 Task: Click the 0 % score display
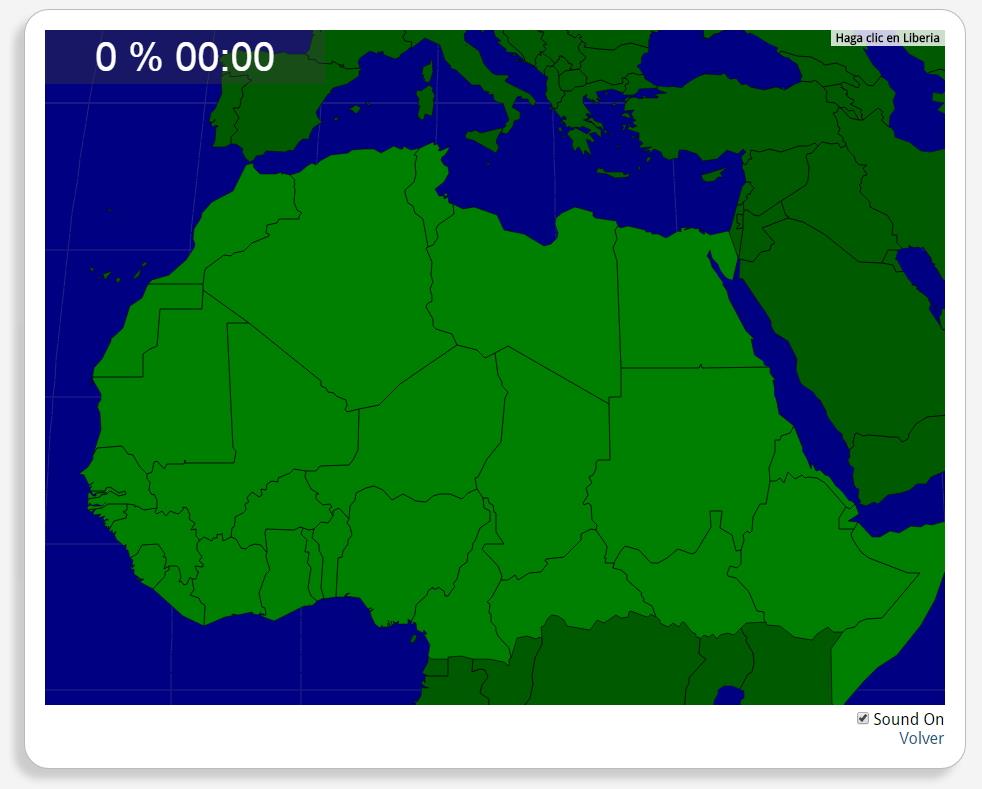[x=128, y=57]
